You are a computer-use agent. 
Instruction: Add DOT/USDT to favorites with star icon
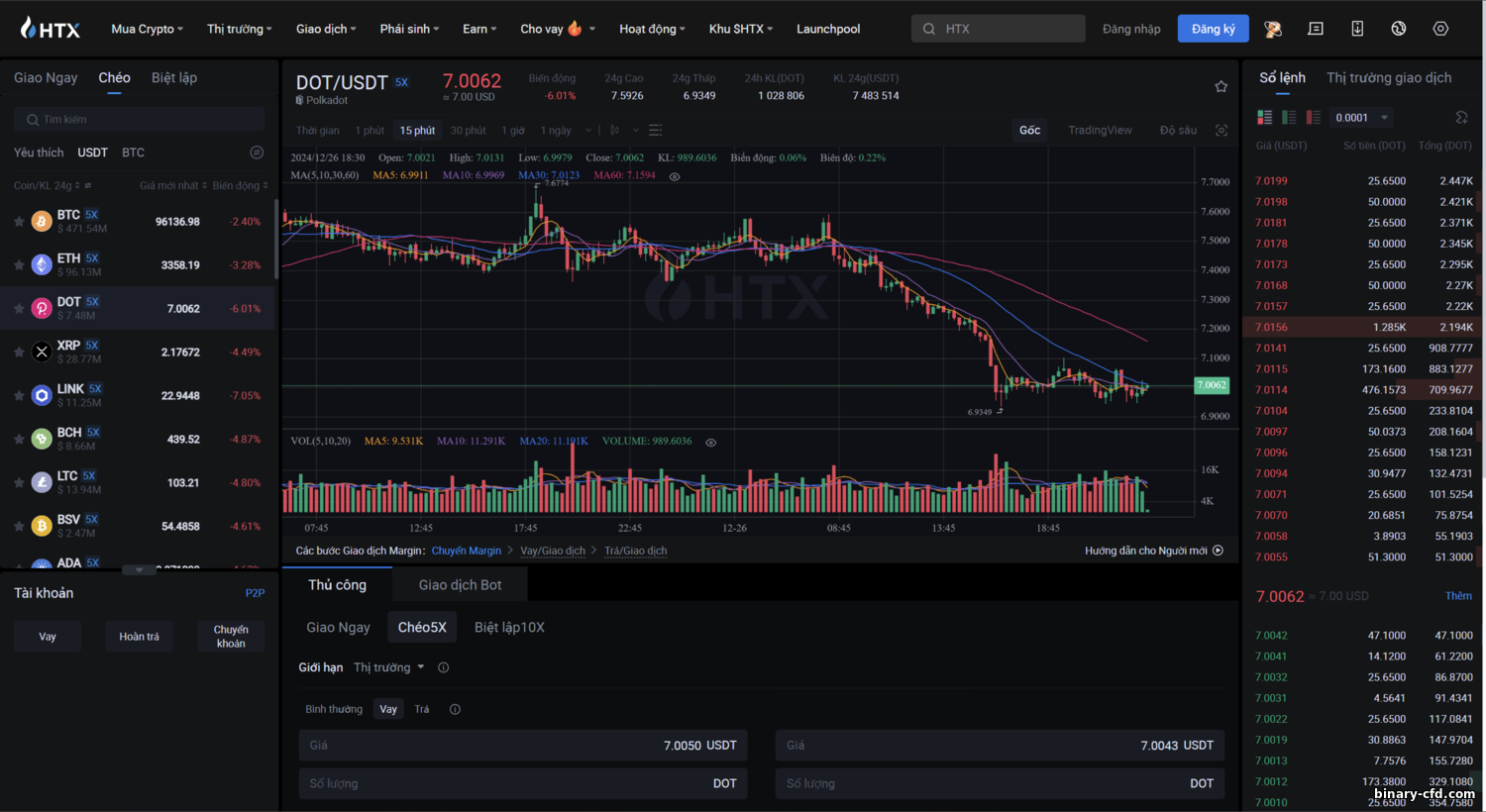tap(1221, 86)
